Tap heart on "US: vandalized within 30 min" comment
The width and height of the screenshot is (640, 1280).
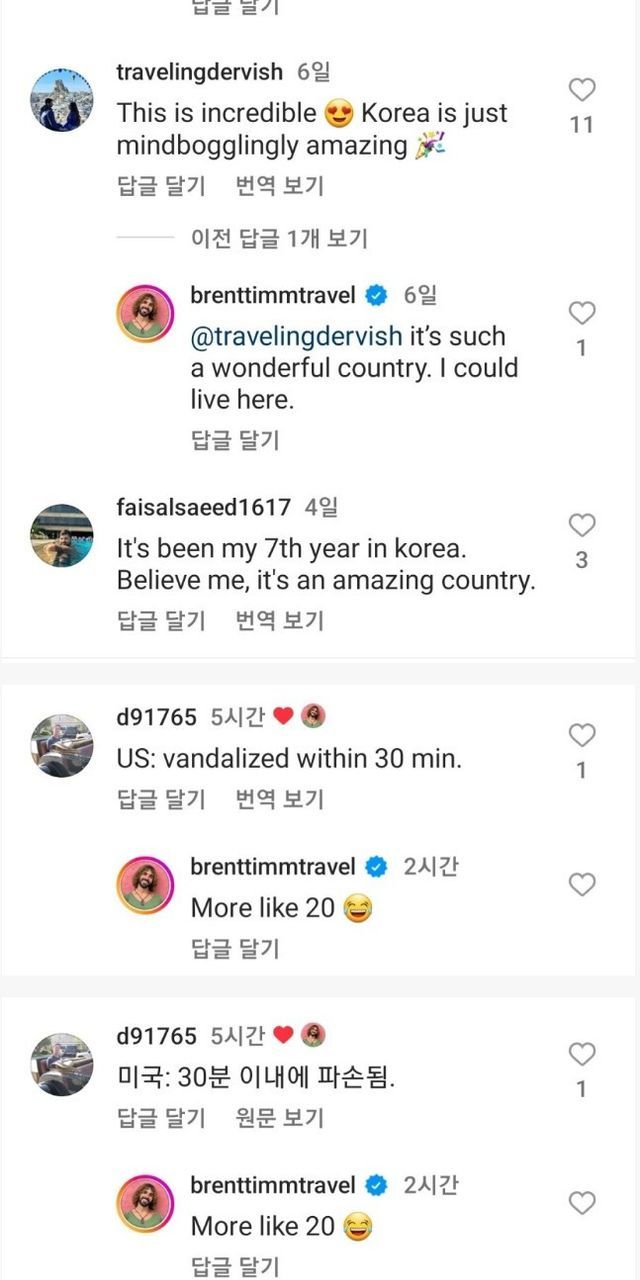(582, 737)
